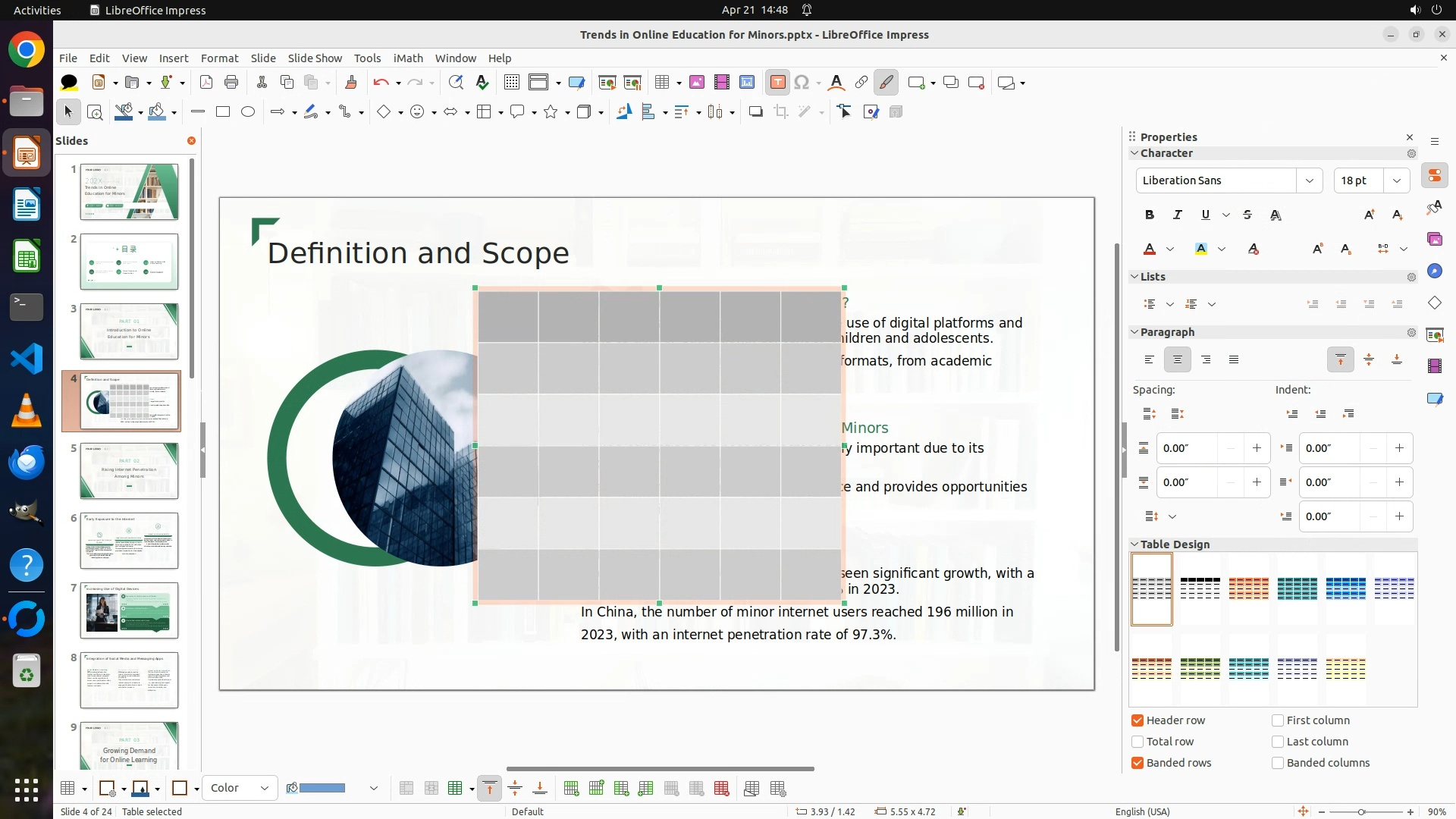Click the Bold formatting icon

(x=1150, y=215)
